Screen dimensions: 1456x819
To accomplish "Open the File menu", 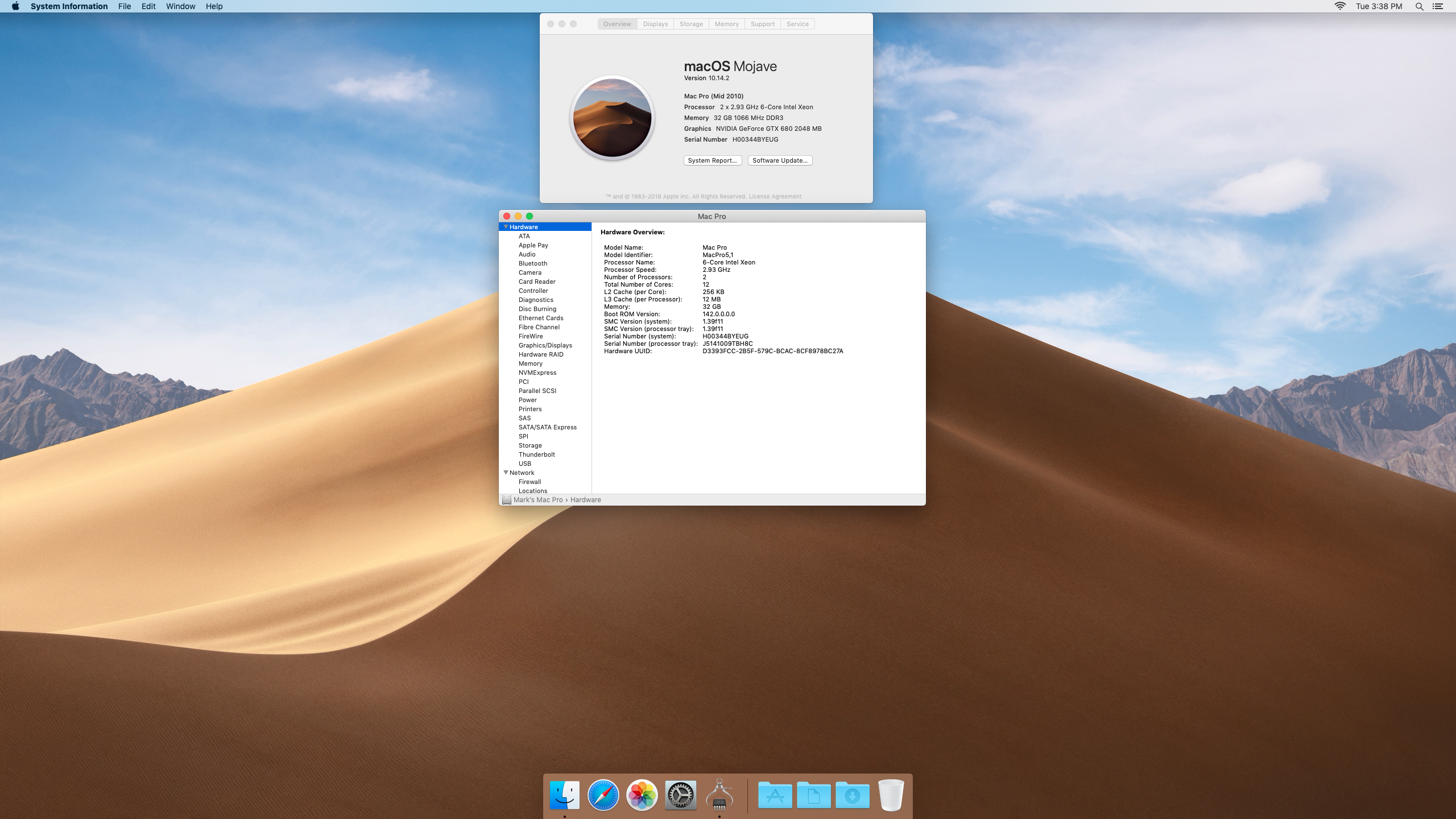I will [125, 6].
